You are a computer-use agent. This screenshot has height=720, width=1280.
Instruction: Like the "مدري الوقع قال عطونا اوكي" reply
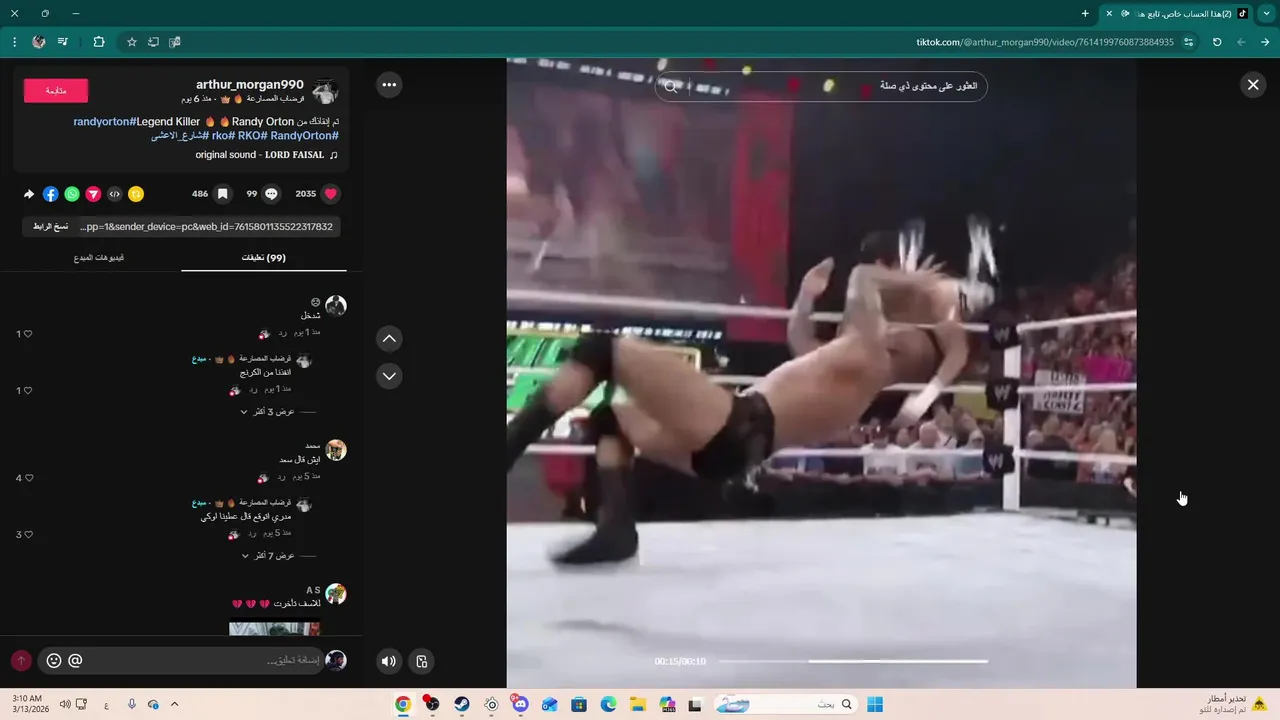coord(28,535)
